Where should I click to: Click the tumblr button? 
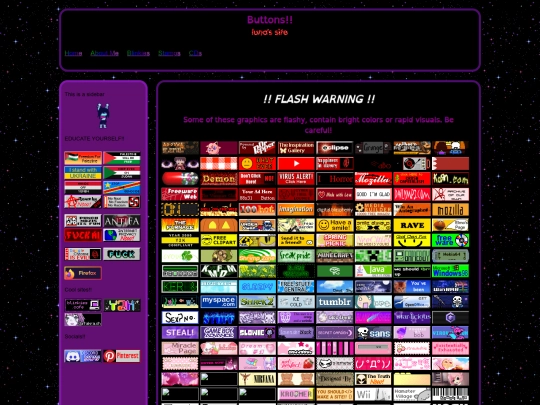[335, 302]
